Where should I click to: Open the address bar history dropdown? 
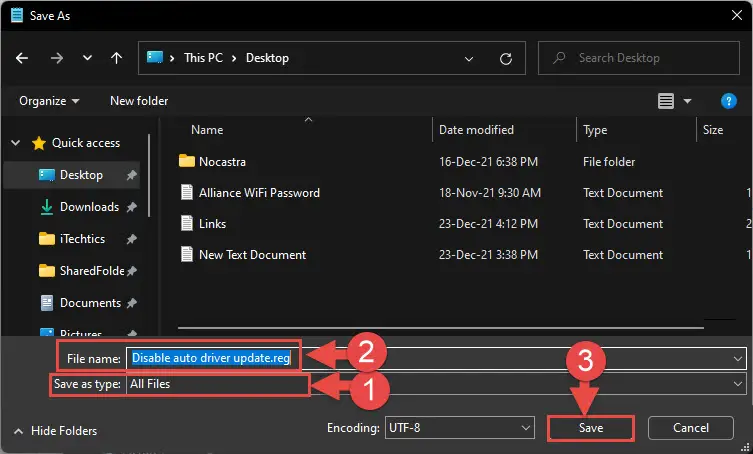coord(469,59)
